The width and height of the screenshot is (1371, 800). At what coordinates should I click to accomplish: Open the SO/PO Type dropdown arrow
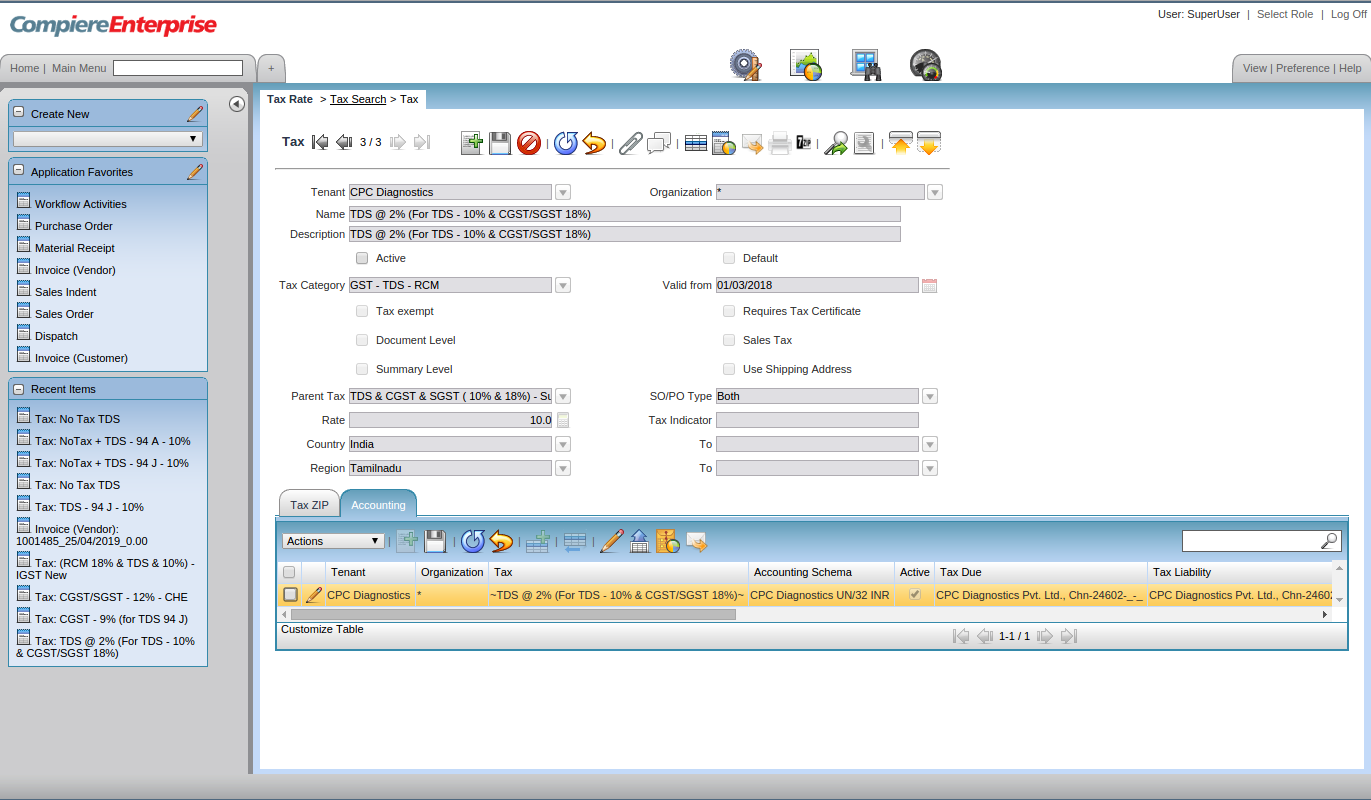[930, 396]
